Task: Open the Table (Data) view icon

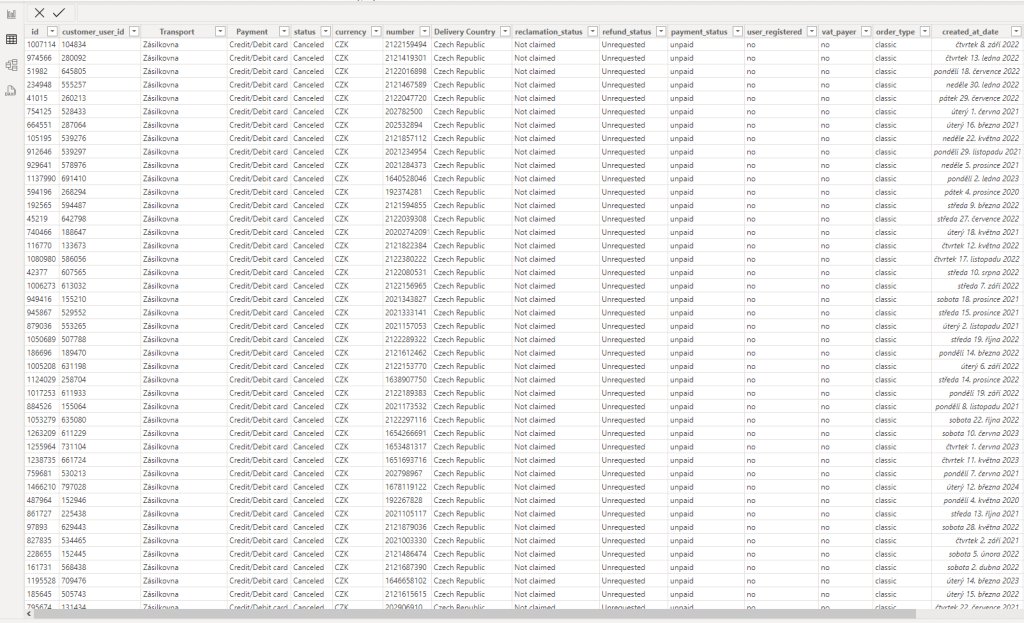Action: tap(11, 39)
